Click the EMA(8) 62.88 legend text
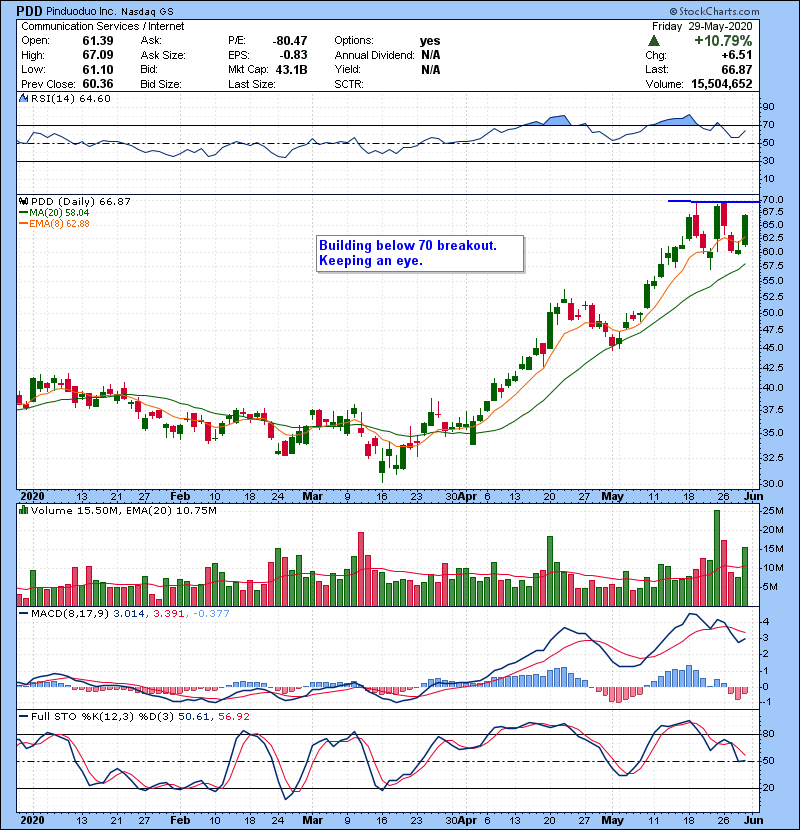 tap(59, 224)
